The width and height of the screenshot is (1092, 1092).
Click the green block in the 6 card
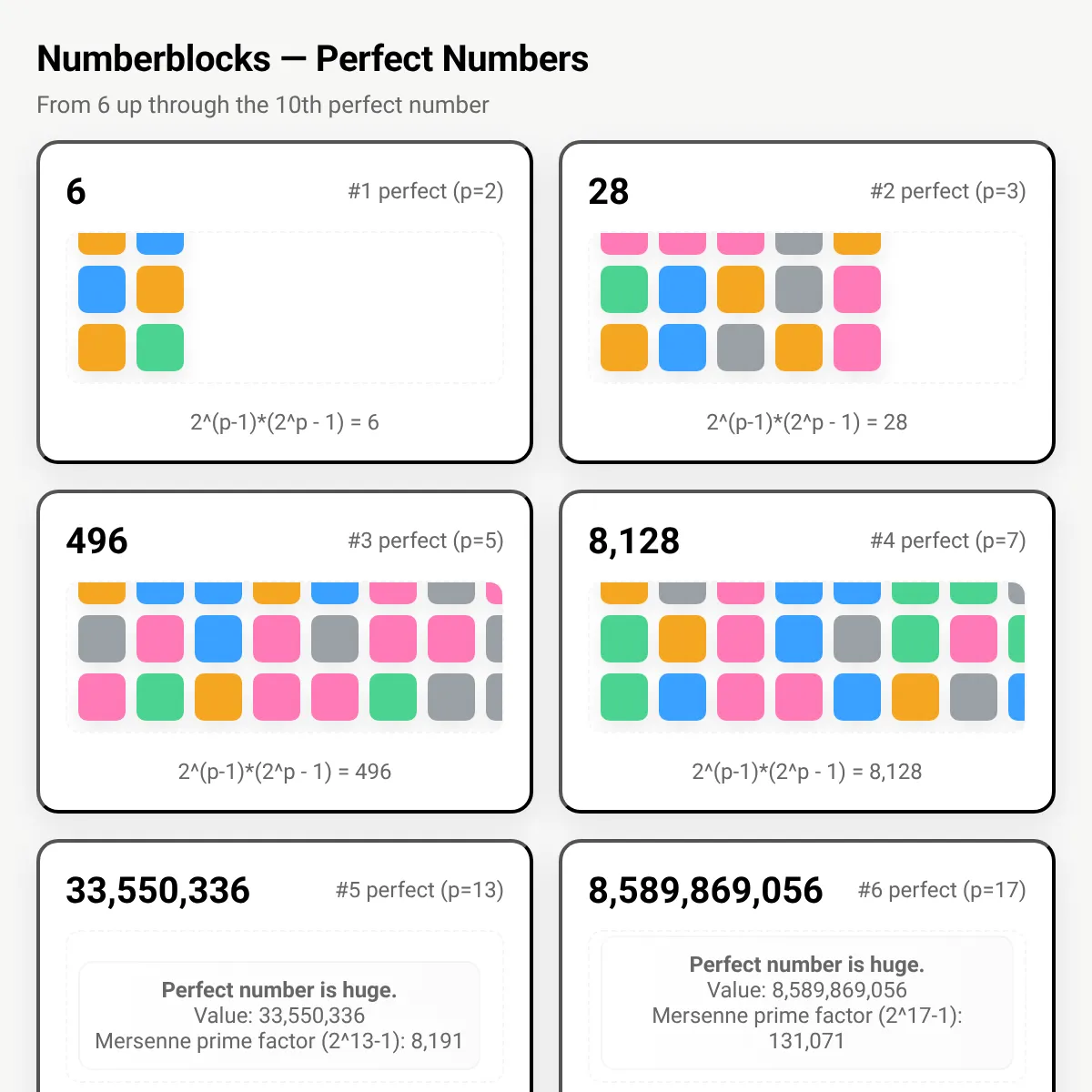[x=160, y=348]
